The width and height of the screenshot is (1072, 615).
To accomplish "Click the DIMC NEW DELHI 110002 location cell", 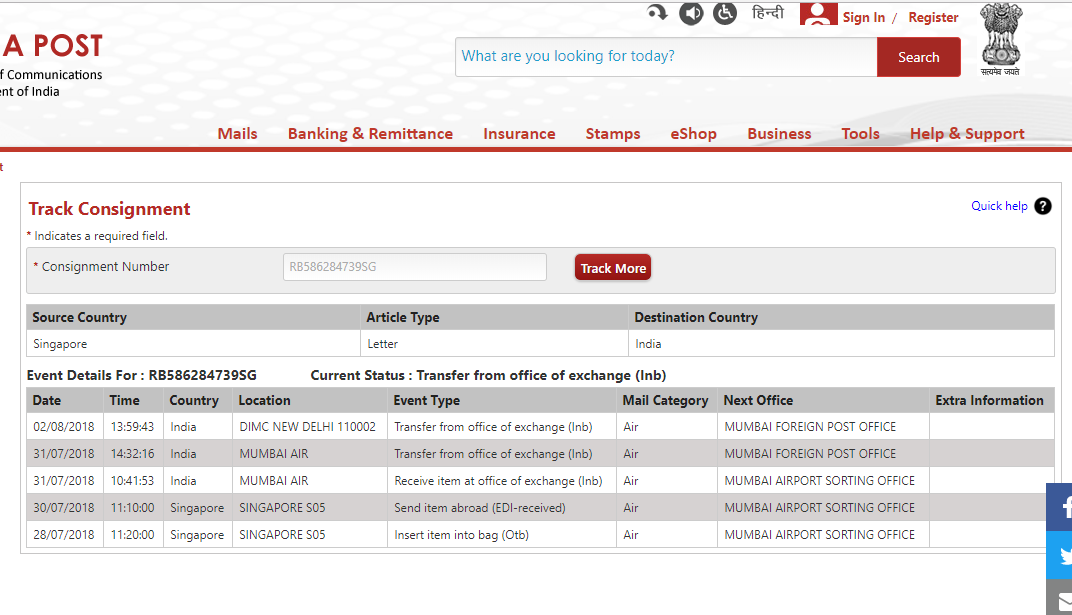I will [x=308, y=426].
